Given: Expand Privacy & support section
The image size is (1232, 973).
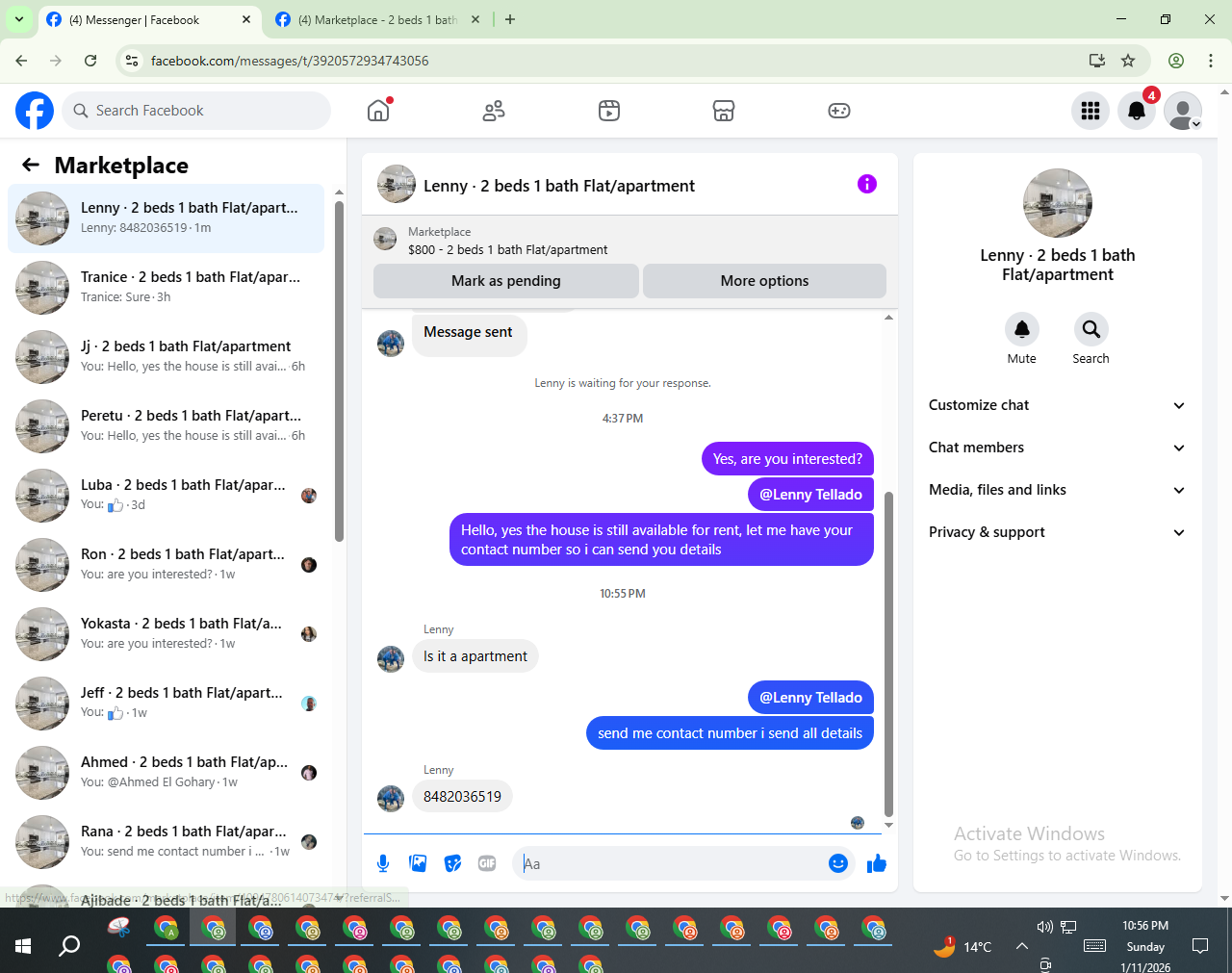Looking at the screenshot, I should [x=1057, y=532].
